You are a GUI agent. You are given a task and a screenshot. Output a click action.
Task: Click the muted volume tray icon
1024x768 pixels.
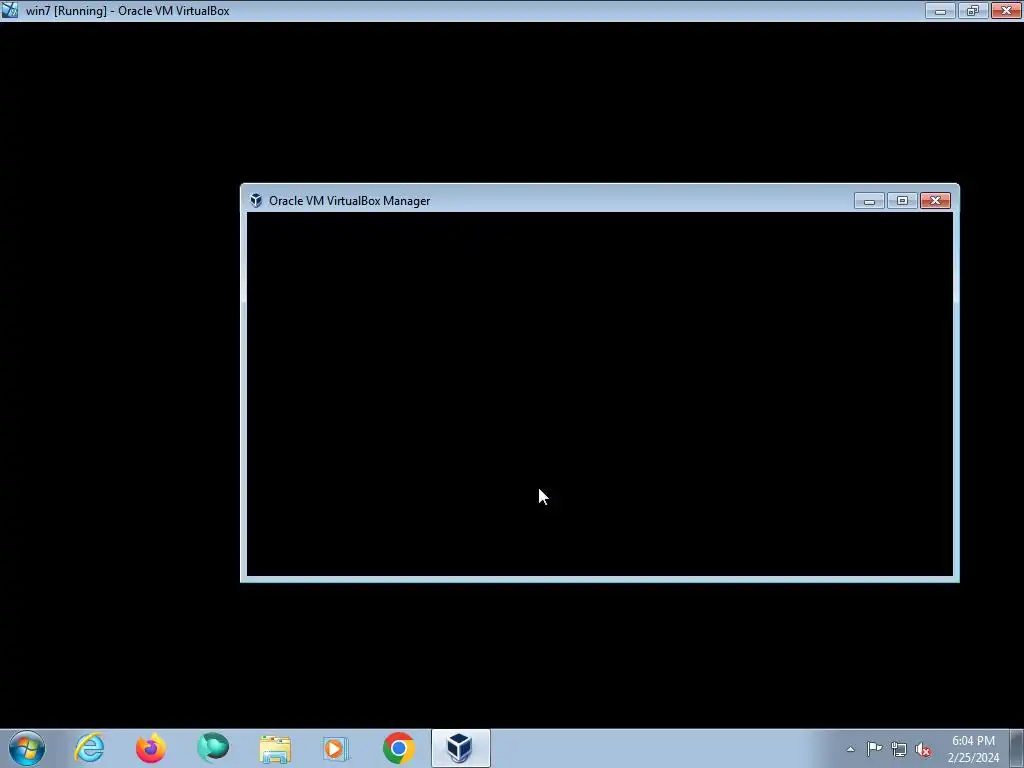tap(923, 749)
